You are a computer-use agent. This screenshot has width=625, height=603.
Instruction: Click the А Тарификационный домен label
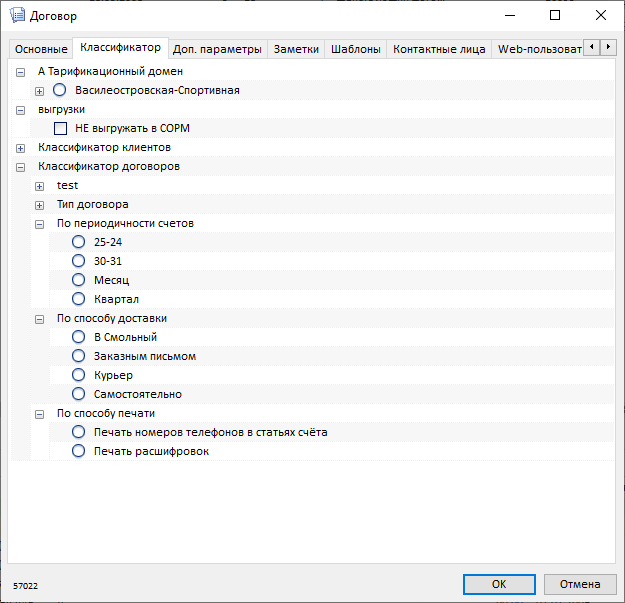point(110,71)
